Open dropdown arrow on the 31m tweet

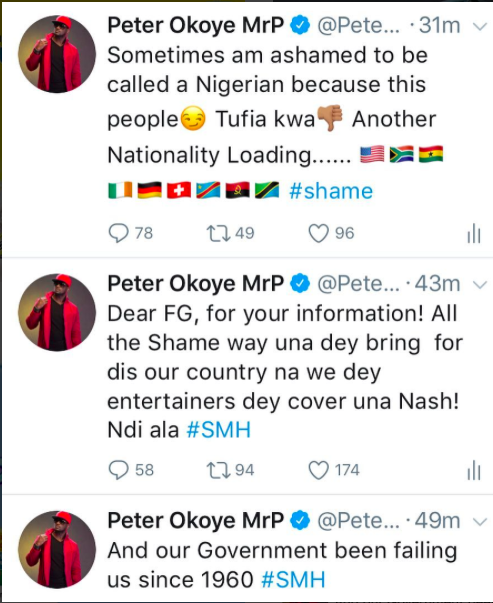point(480,27)
